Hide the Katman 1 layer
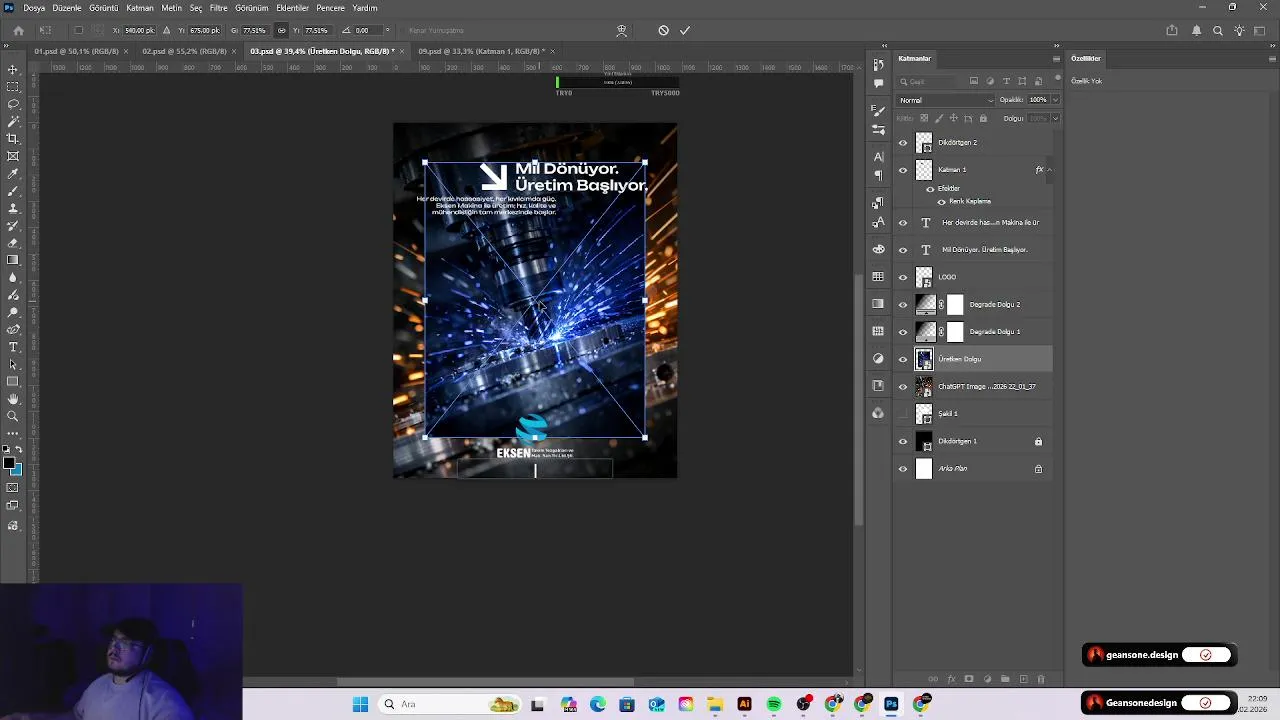 (903, 170)
